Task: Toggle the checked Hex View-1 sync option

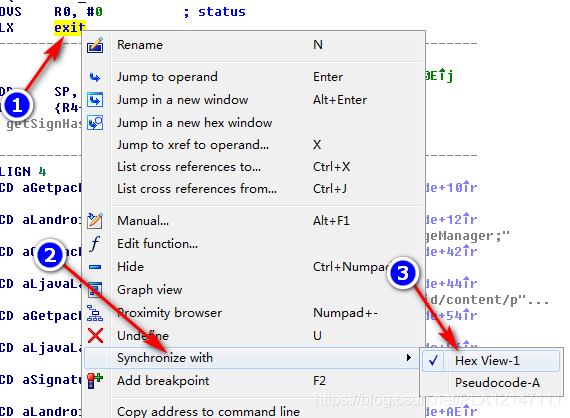Action: (x=491, y=361)
